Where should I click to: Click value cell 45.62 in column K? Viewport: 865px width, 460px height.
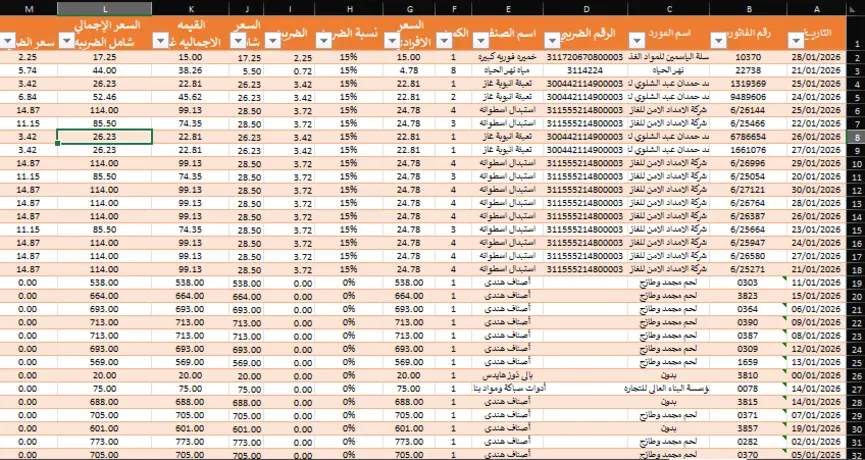191,97
